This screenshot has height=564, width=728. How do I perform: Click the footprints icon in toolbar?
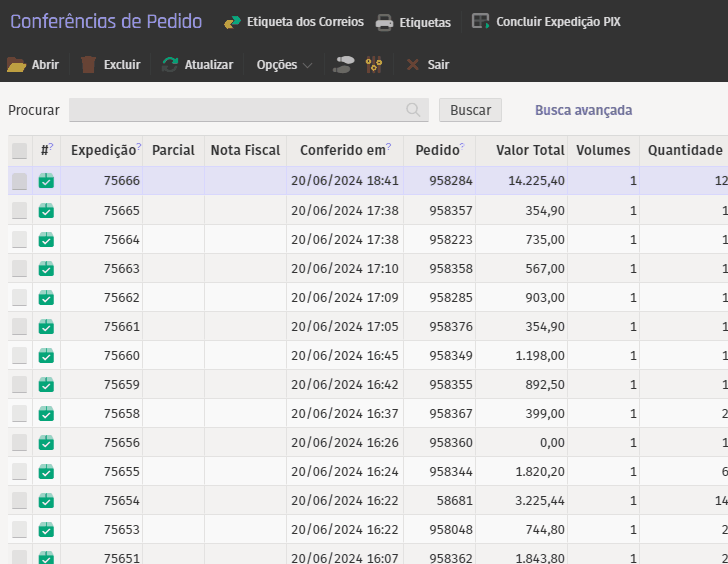tap(343, 65)
